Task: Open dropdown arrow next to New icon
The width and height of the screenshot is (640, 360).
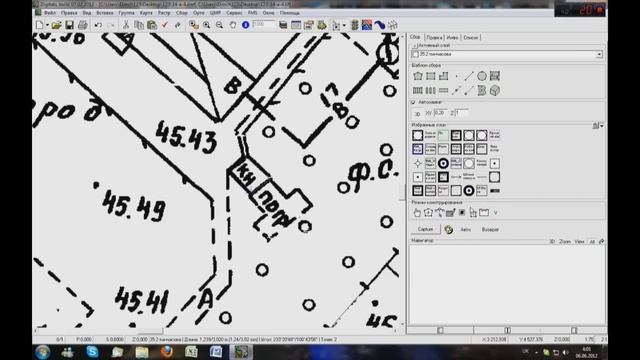Action: point(47,25)
